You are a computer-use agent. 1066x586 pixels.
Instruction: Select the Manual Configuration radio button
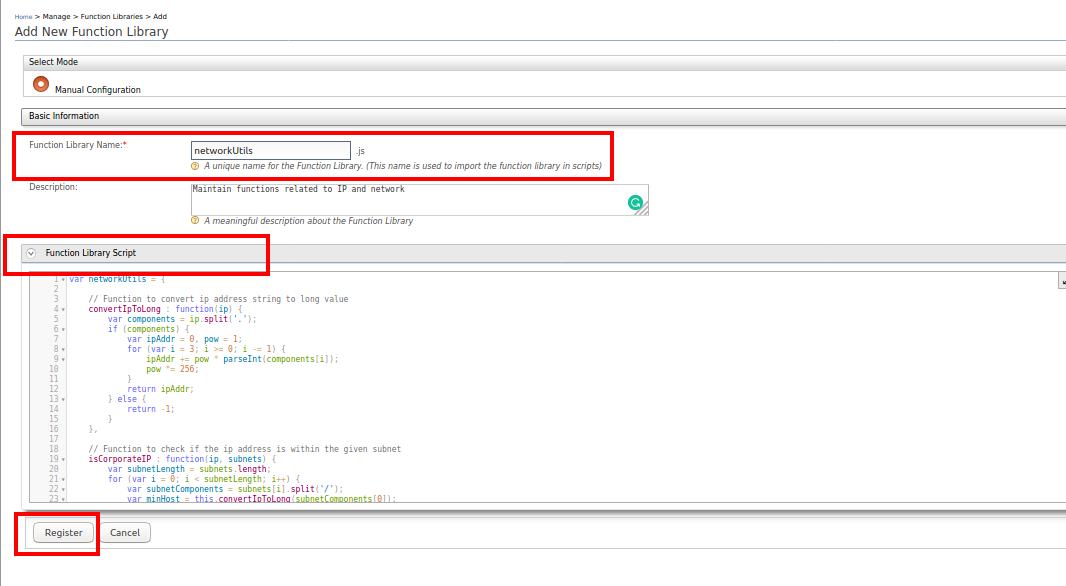tap(41, 84)
